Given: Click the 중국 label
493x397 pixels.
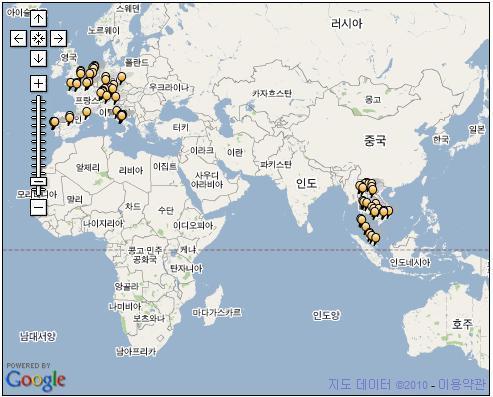Looking at the screenshot, I should tap(375, 141).
